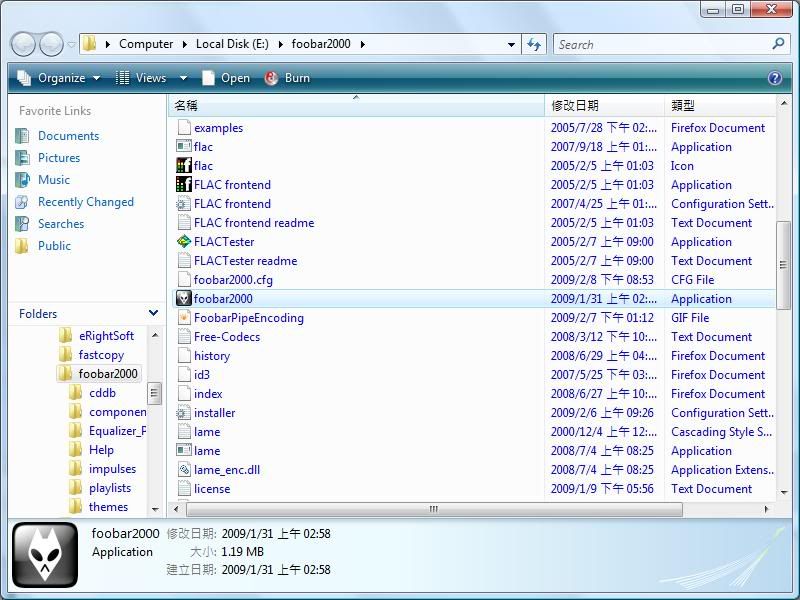Launch the foobar2000 application
This screenshot has height=600, width=800.
[222, 298]
